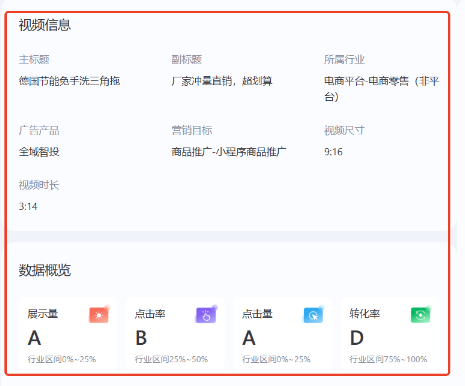Image resolution: width=465 pixels, height=386 pixels.
Task: Click the 点击率 card title
Action: 150,314
